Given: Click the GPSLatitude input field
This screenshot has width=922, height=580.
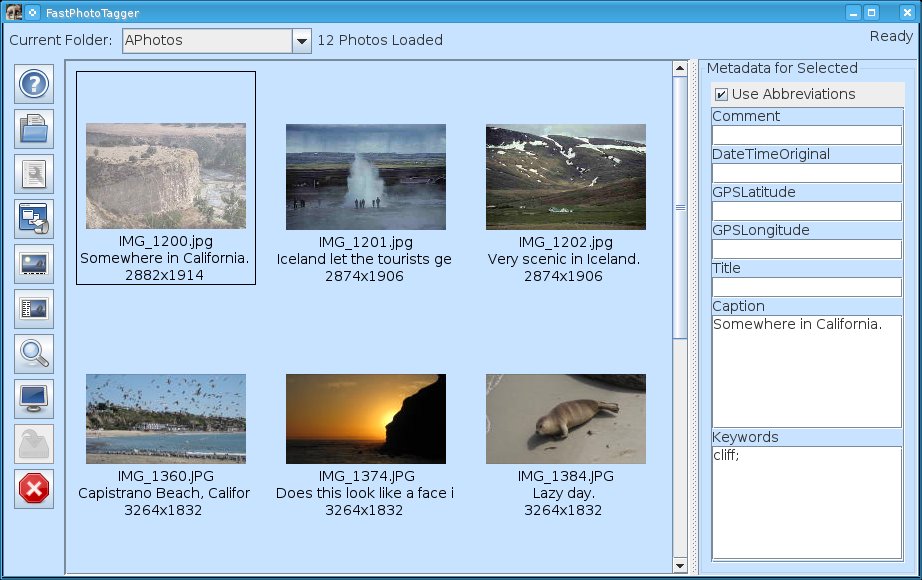Looking at the screenshot, I should coord(806,211).
